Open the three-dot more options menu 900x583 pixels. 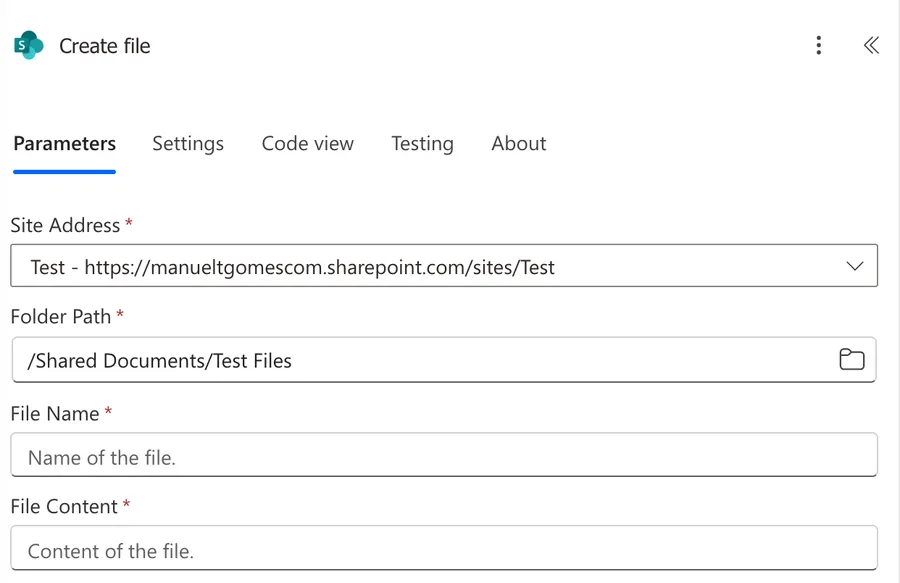(818, 45)
